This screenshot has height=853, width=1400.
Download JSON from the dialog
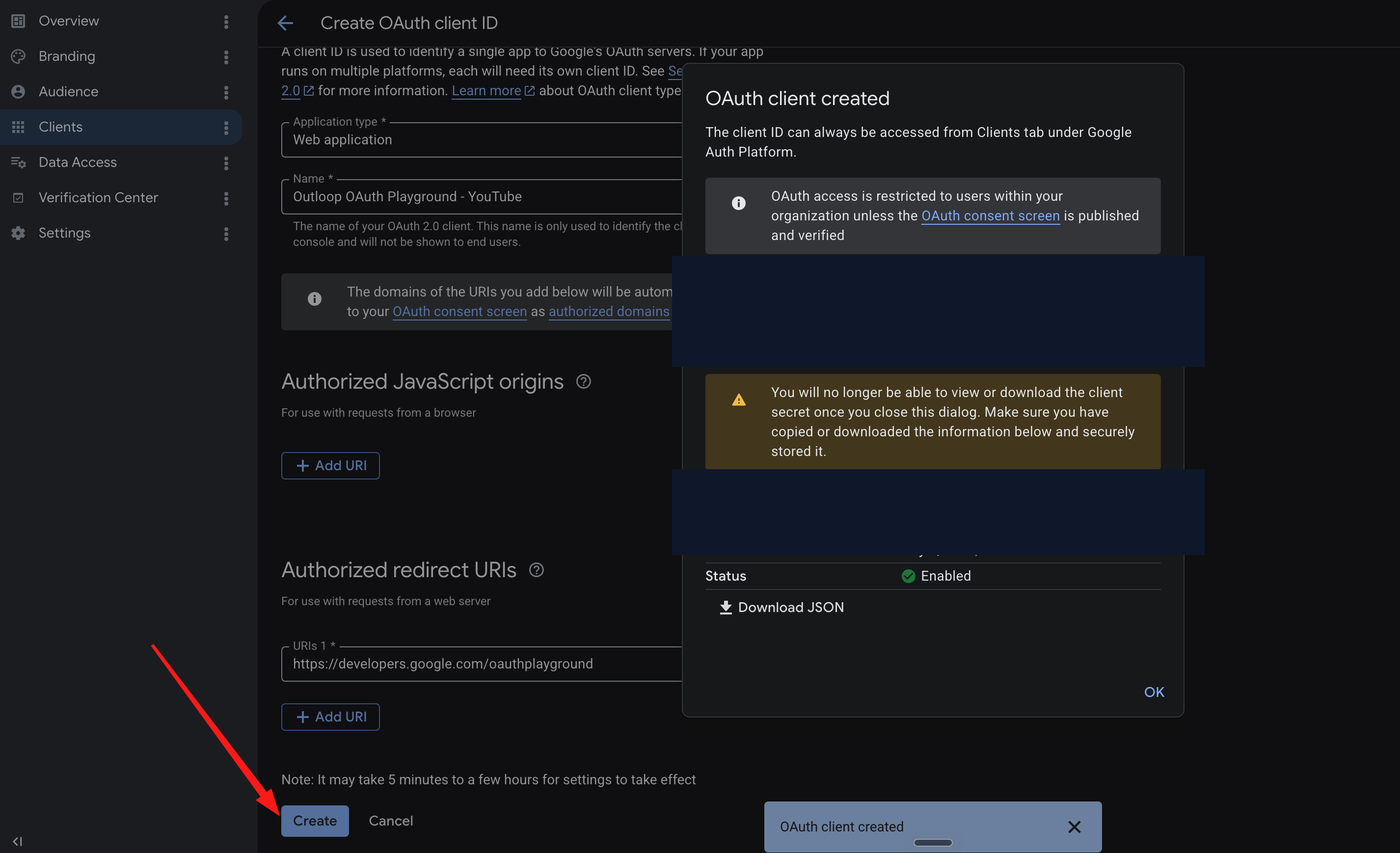coord(782,607)
